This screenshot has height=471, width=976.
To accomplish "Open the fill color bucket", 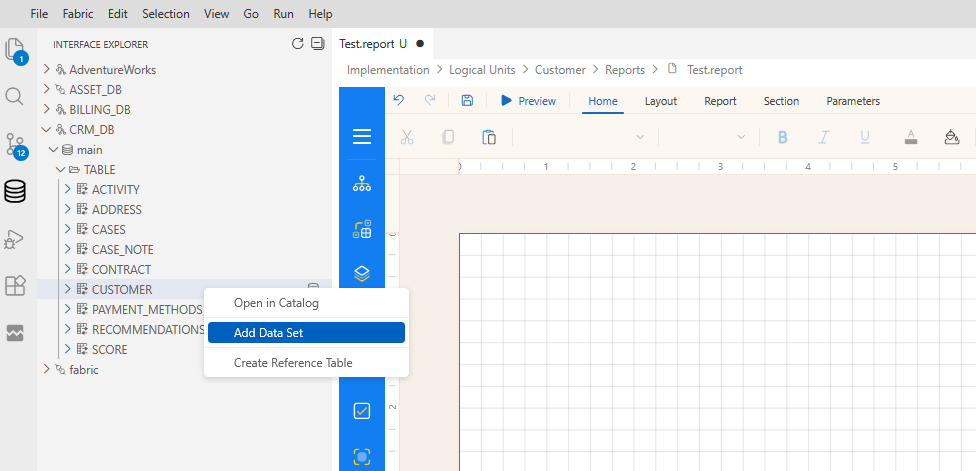I will click(x=952, y=137).
